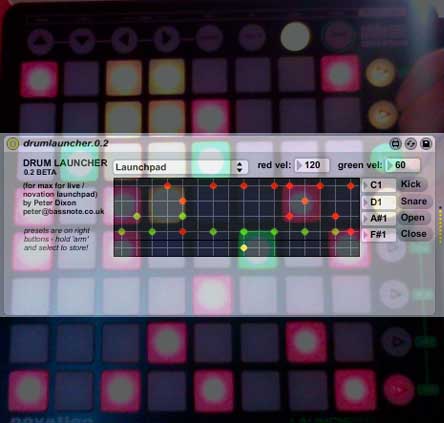Select the green vel 60 number box
This screenshot has height=423, width=444.
point(402,165)
